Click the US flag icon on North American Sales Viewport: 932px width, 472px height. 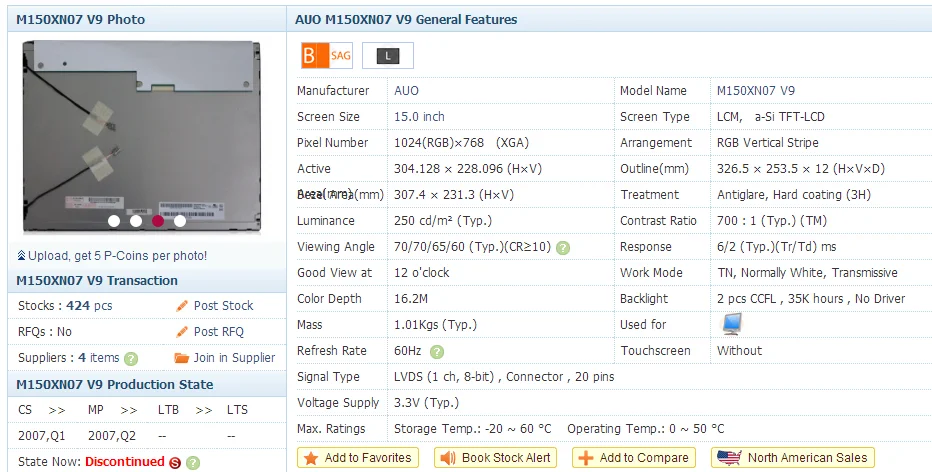(x=729, y=458)
